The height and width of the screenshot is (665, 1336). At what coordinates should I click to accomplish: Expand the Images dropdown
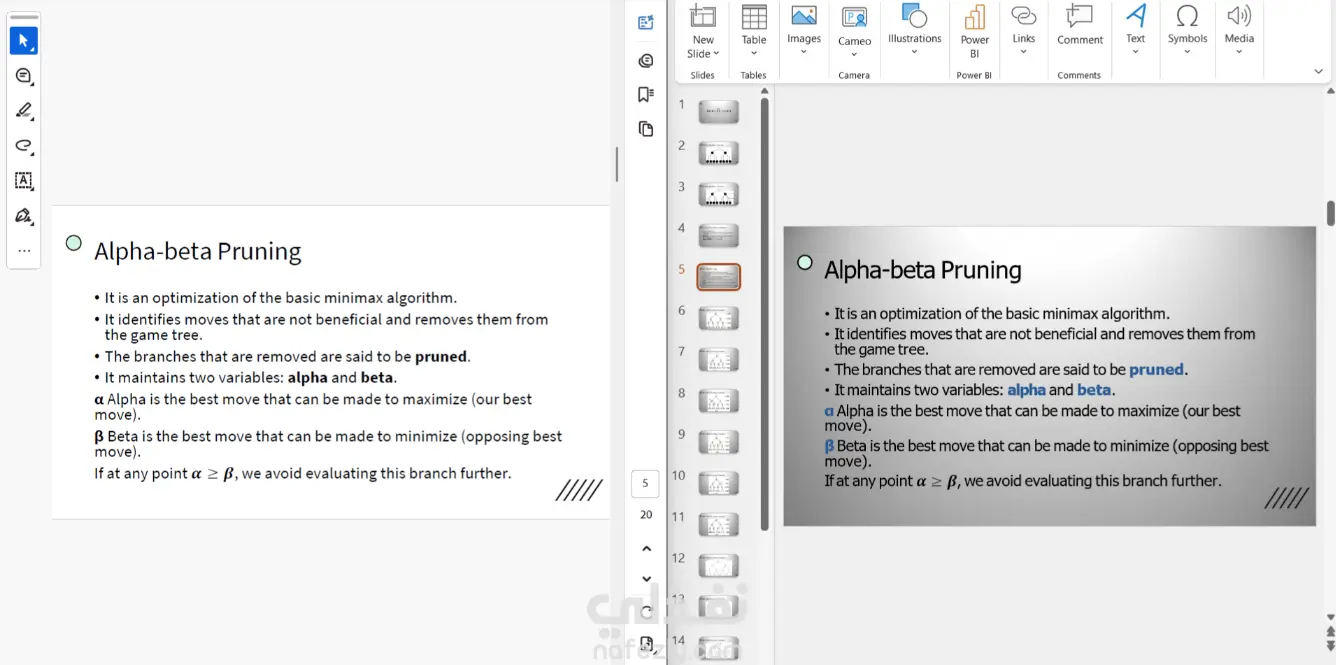click(804, 30)
